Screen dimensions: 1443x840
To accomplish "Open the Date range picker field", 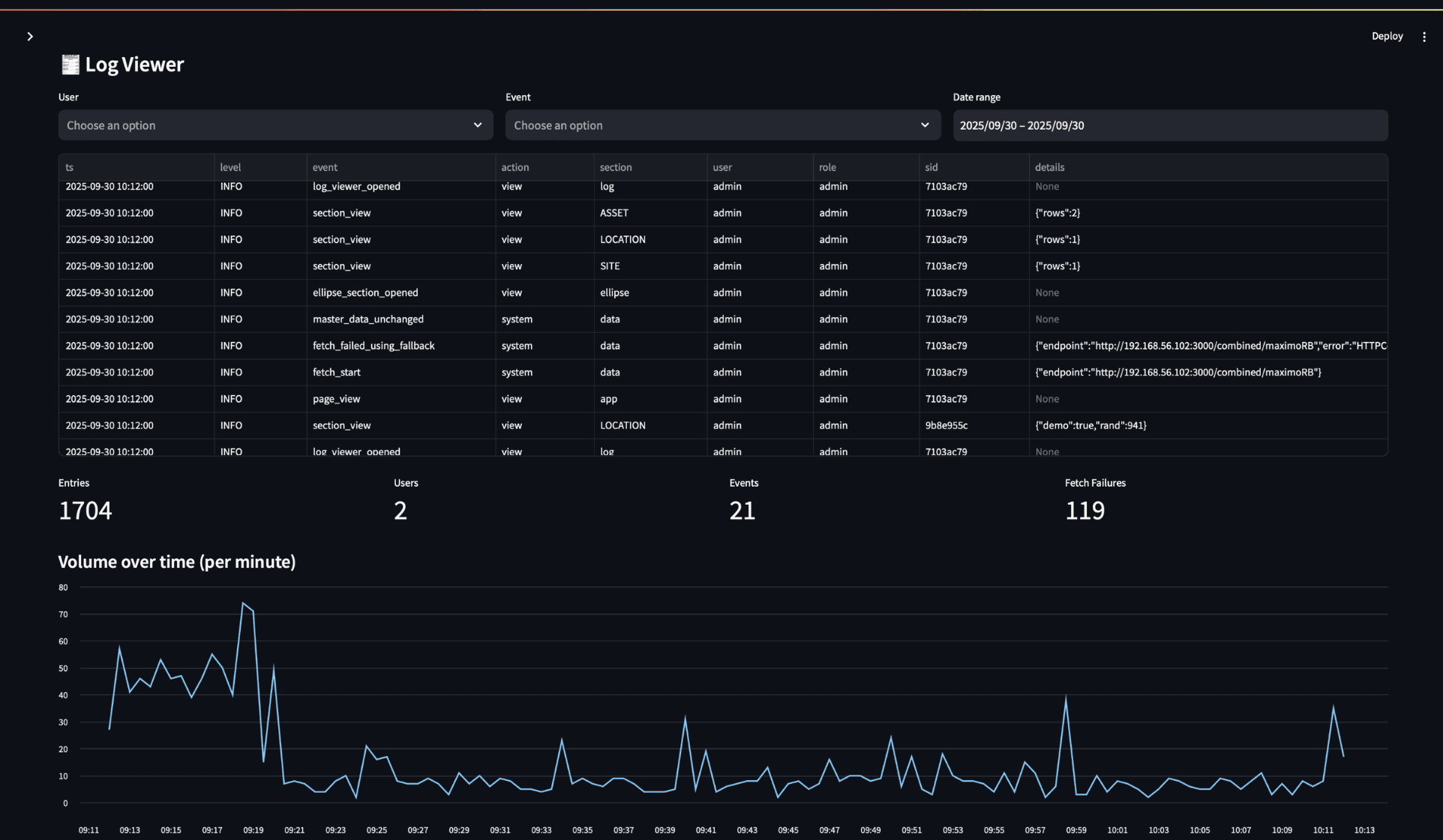I will [x=1169, y=125].
